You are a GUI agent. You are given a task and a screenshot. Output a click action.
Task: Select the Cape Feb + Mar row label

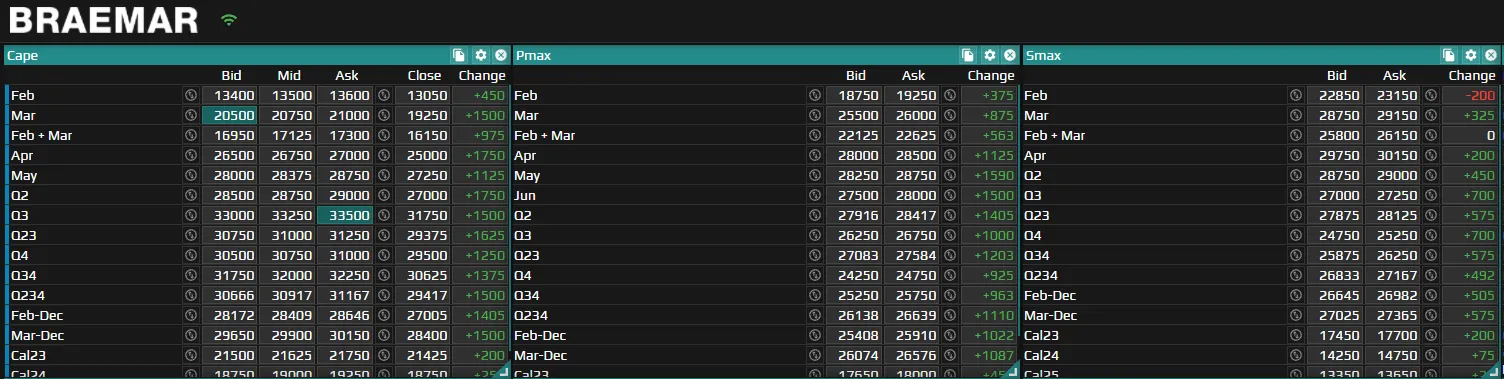[x=41, y=135]
